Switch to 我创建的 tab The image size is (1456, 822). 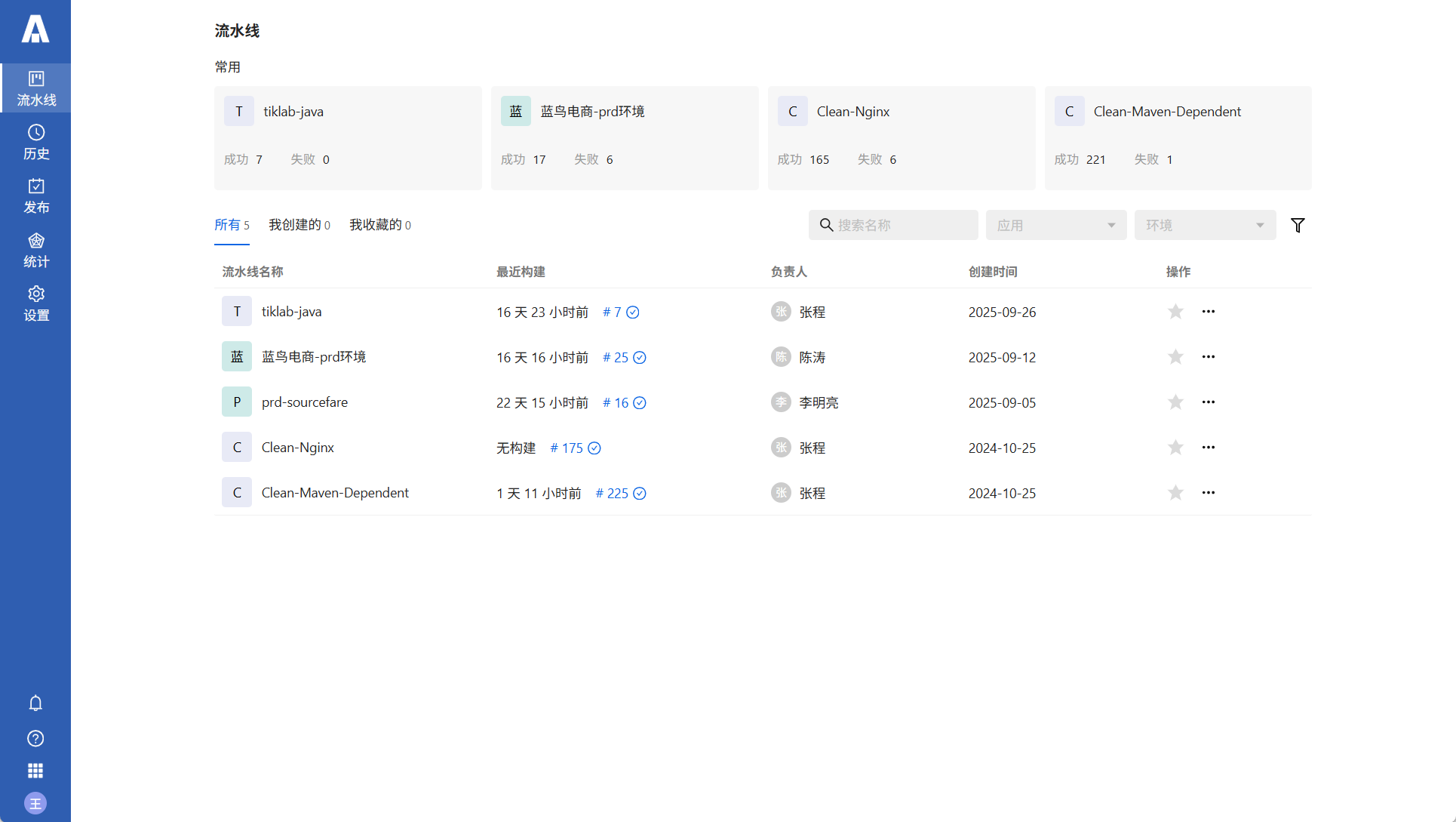(x=299, y=225)
